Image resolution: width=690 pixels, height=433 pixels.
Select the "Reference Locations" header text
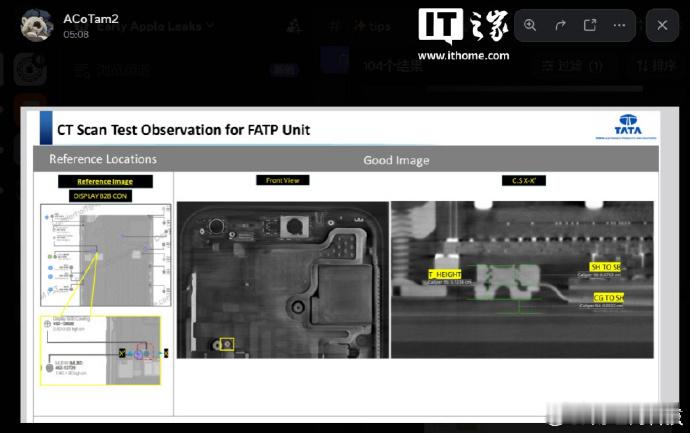click(103, 159)
